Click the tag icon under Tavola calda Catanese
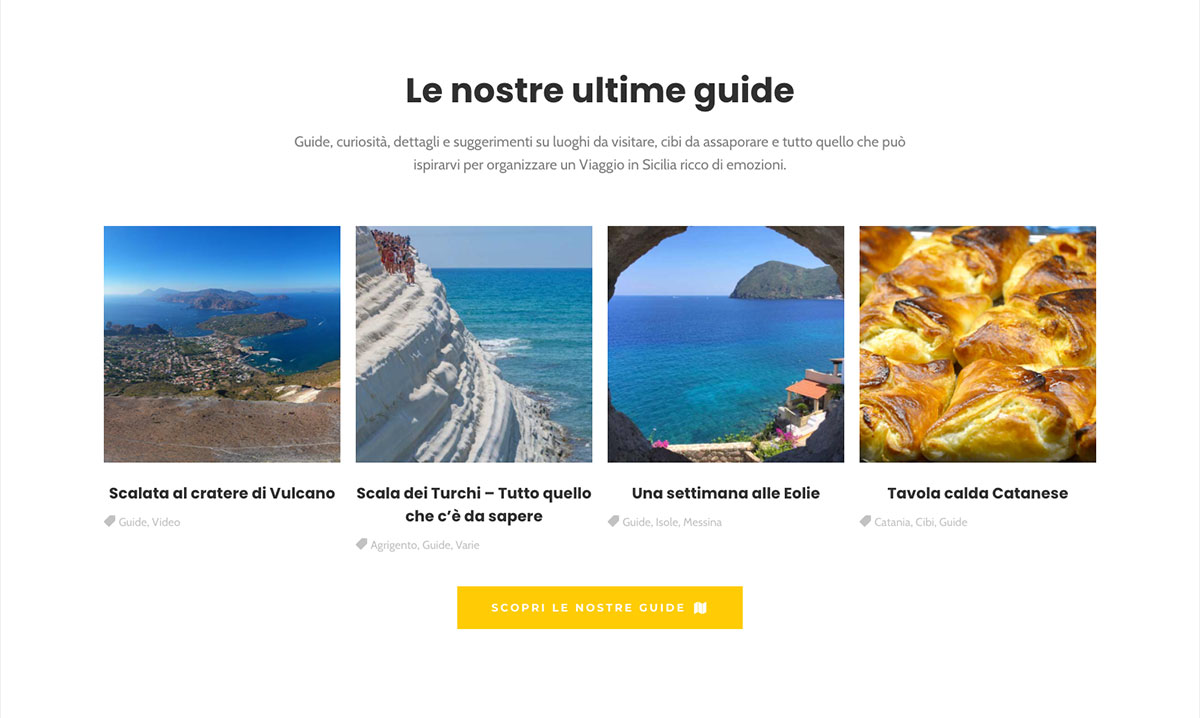Image resolution: width=1200 pixels, height=718 pixels. [866, 521]
